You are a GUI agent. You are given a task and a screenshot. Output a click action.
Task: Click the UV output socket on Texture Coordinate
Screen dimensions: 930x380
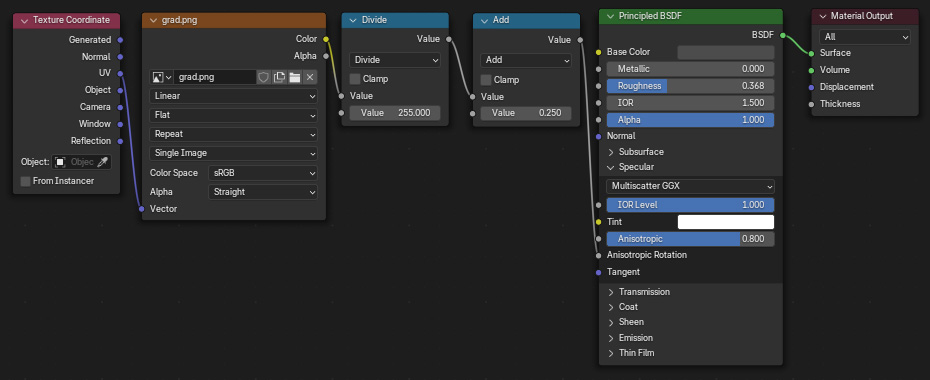pyautogui.click(x=120, y=74)
